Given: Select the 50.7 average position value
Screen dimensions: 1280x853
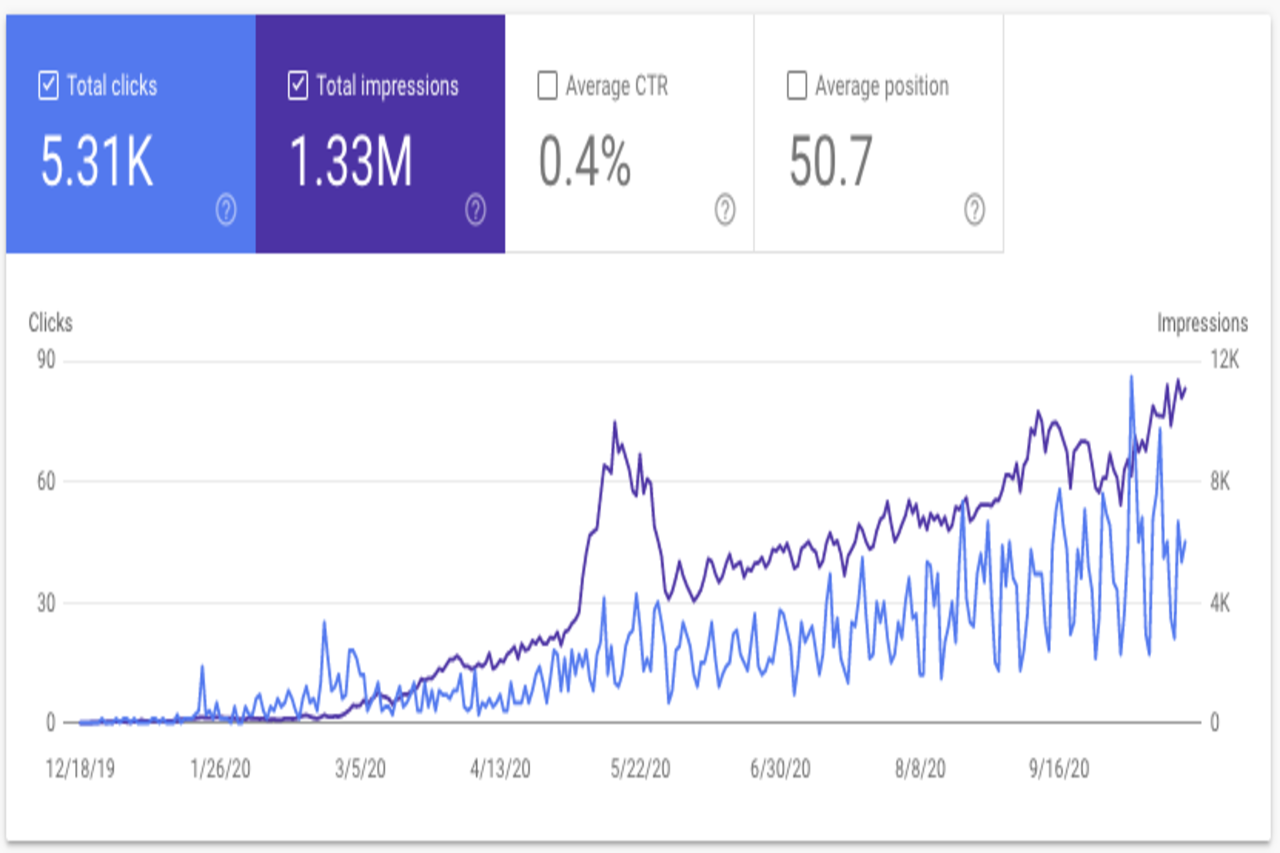Looking at the screenshot, I should 831,162.
